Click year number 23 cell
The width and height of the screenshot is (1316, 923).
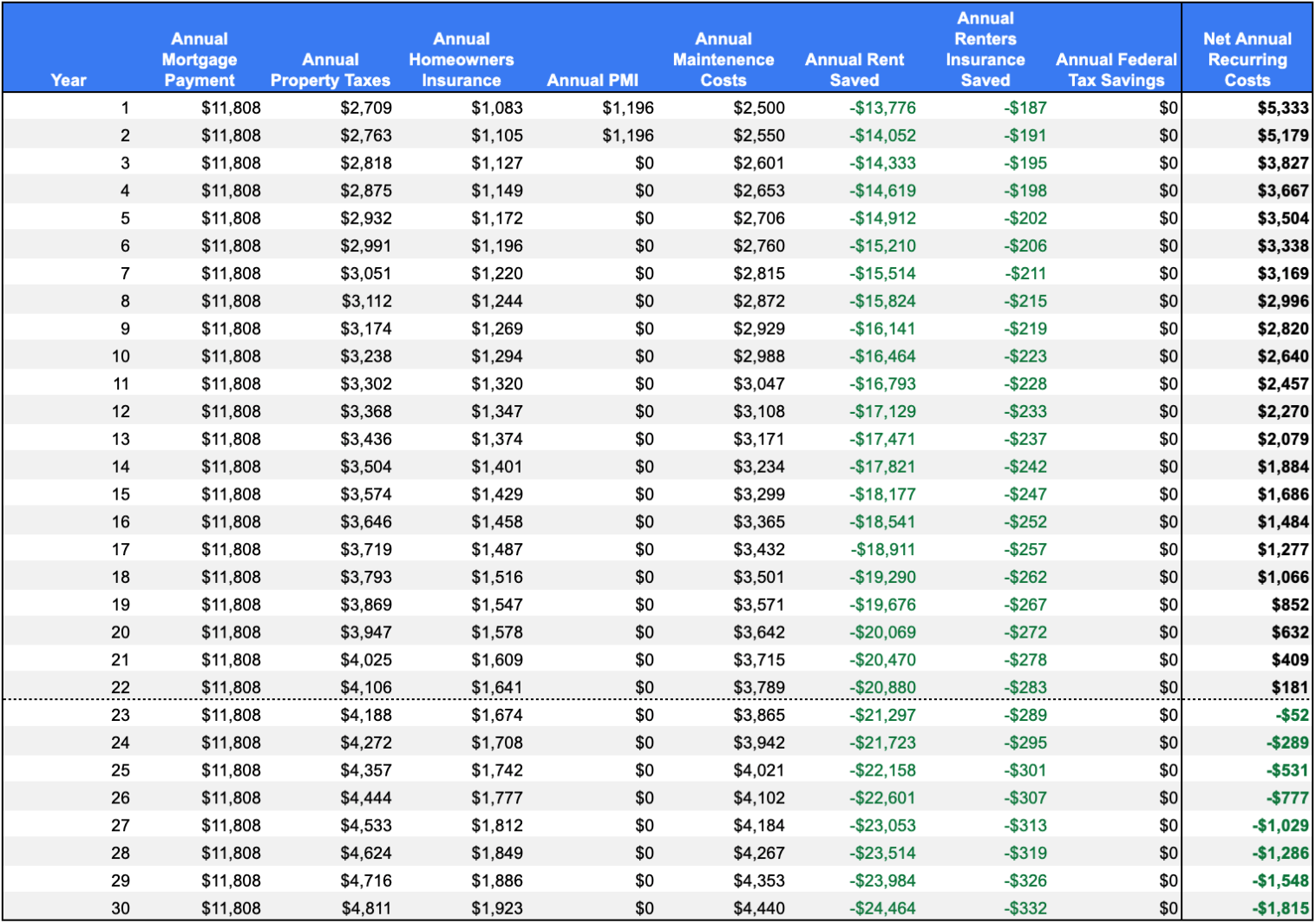[121, 716]
